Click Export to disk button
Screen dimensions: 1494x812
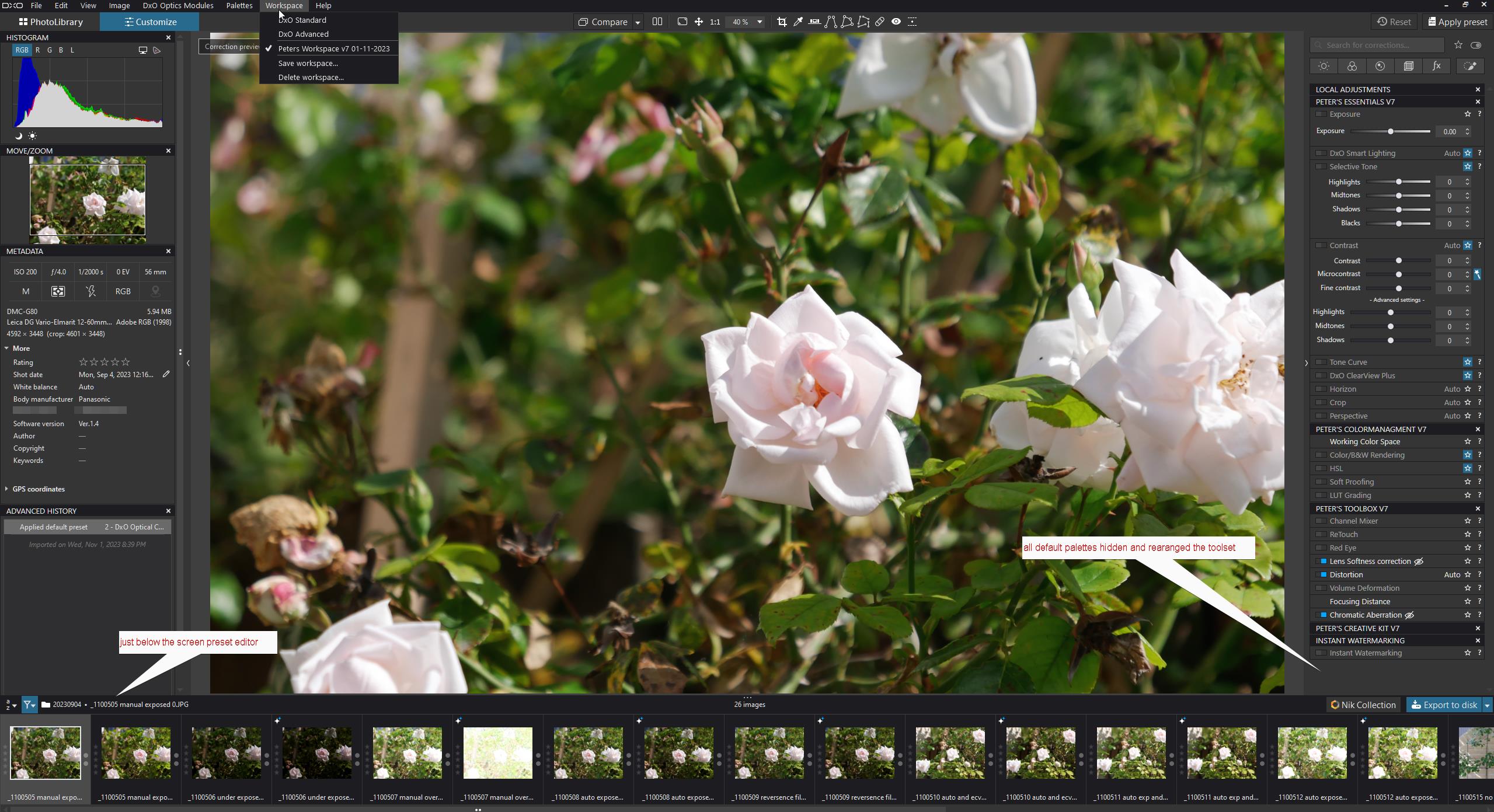pos(1444,705)
